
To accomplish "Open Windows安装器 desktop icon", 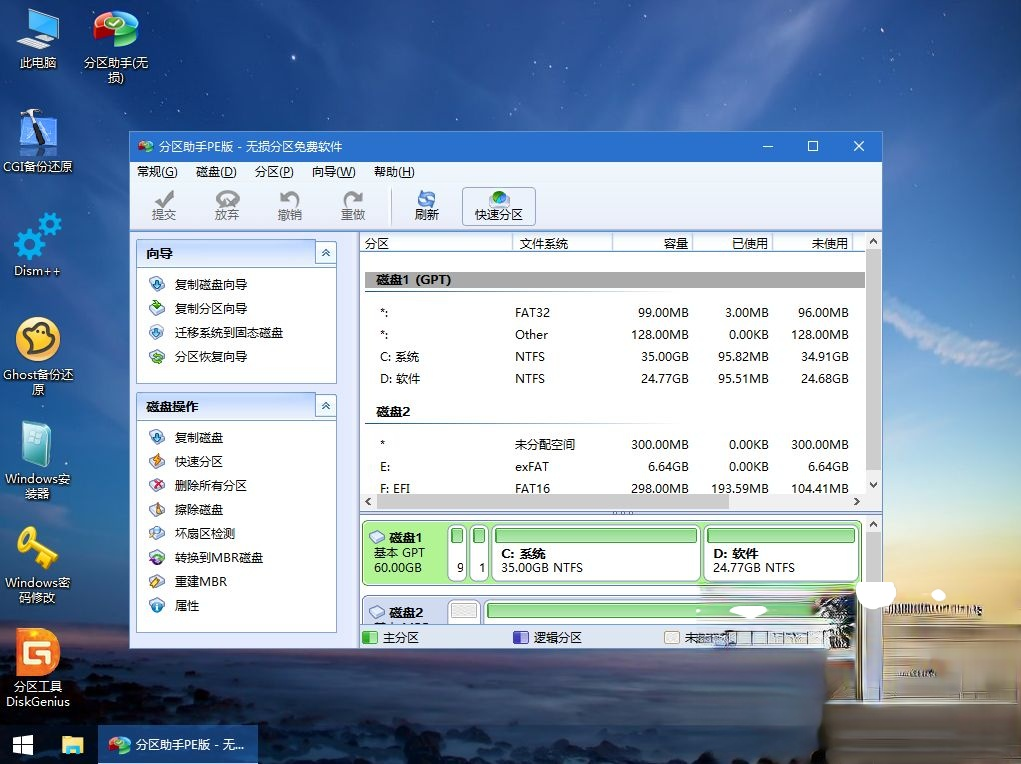I will point(38,460).
